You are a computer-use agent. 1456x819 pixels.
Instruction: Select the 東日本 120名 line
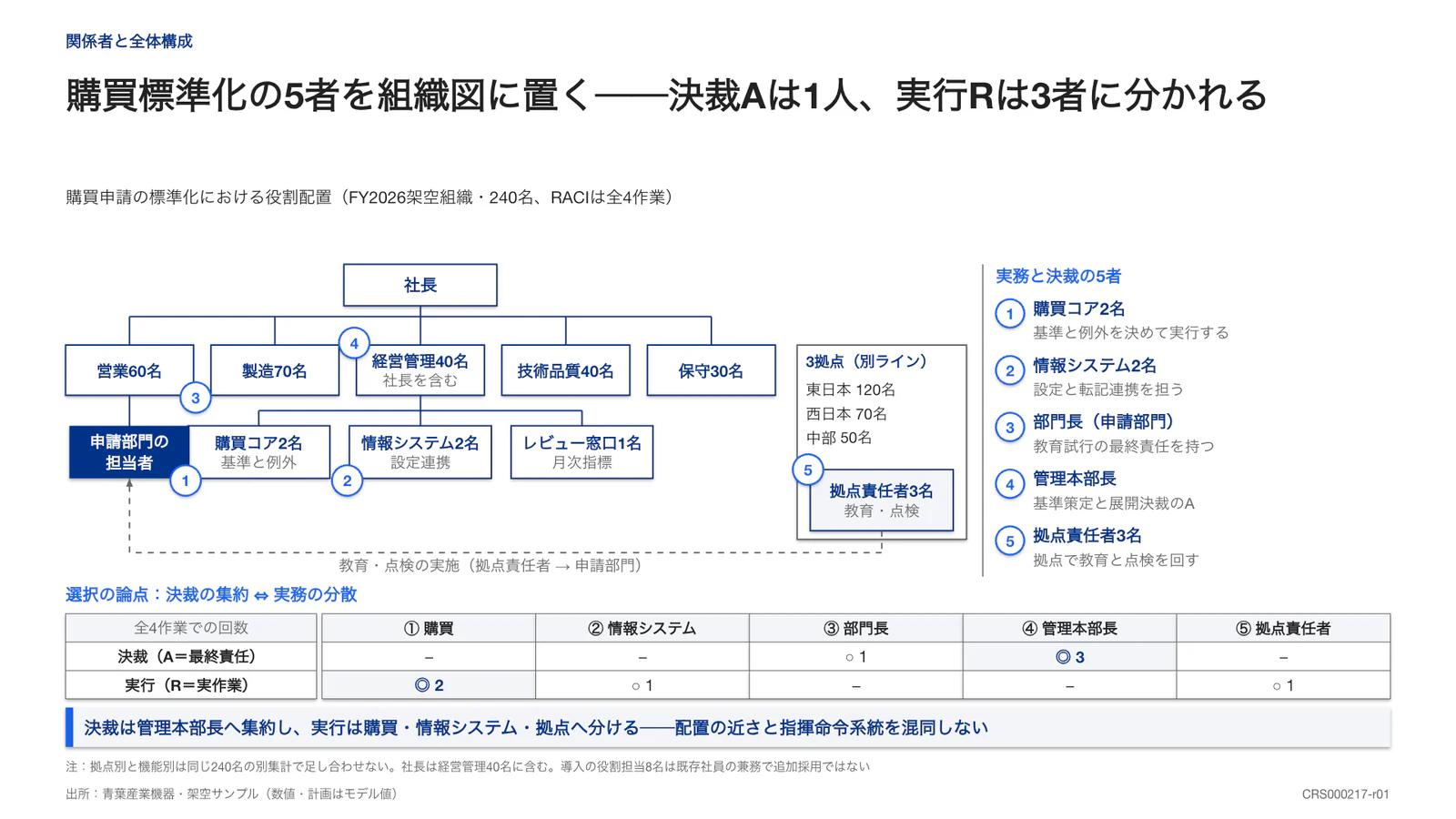(x=850, y=389)
